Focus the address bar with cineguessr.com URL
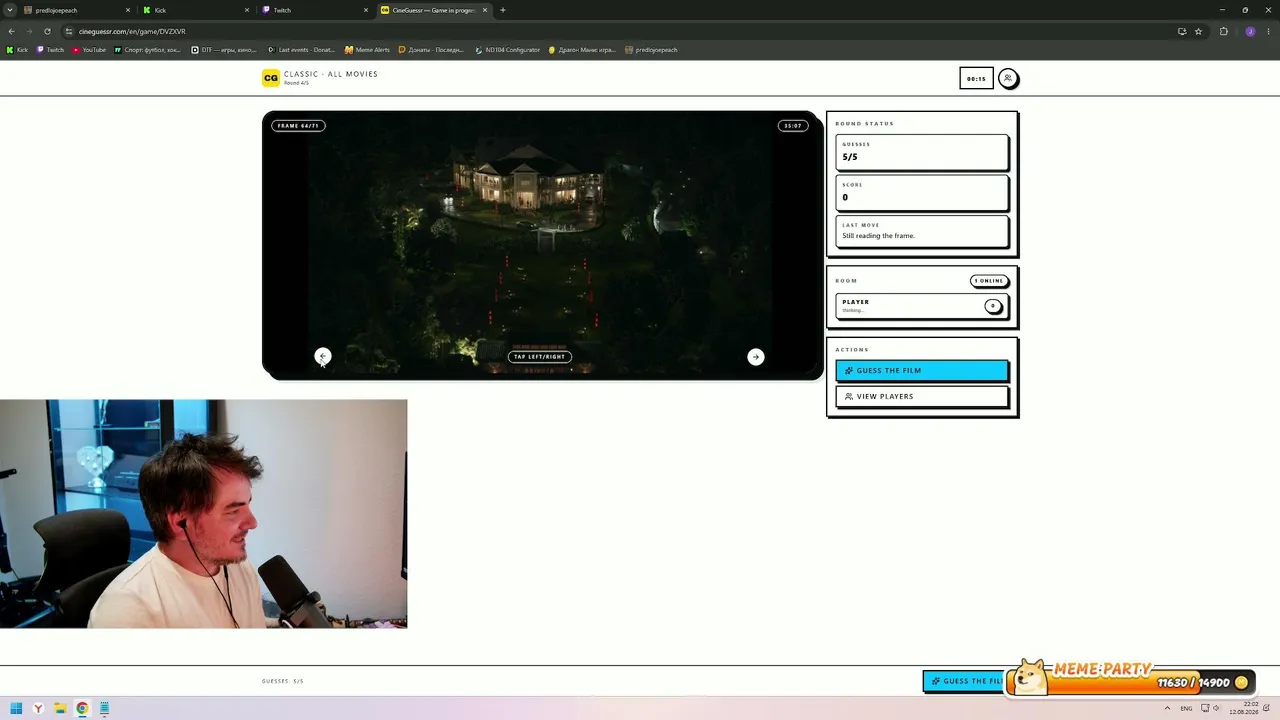1280x720 pixels. tap(620, 31)
